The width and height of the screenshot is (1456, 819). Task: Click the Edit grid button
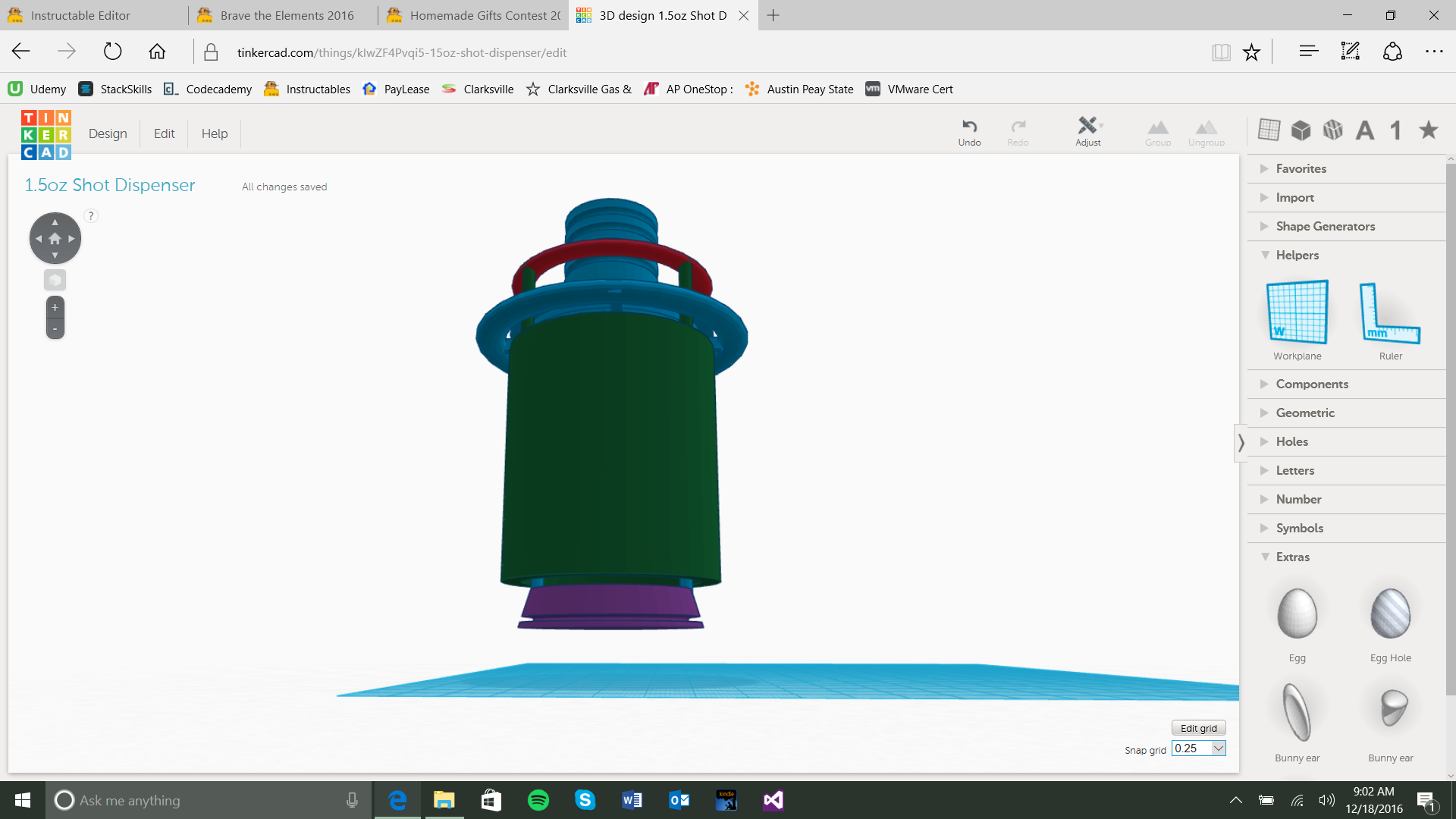click(x=1198, y=728)
